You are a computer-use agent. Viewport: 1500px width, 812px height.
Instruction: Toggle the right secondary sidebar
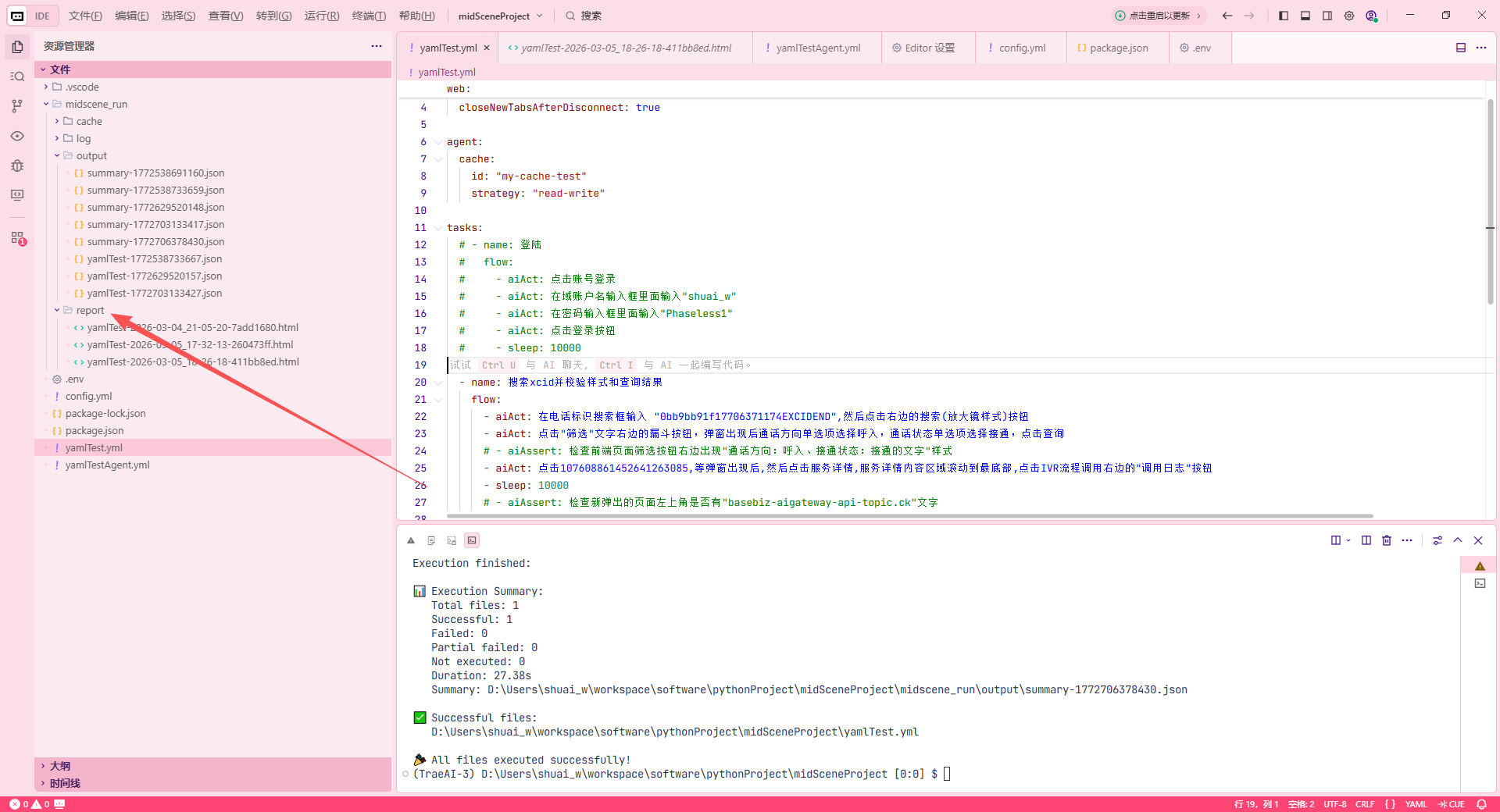click(x=1327, y=16)
